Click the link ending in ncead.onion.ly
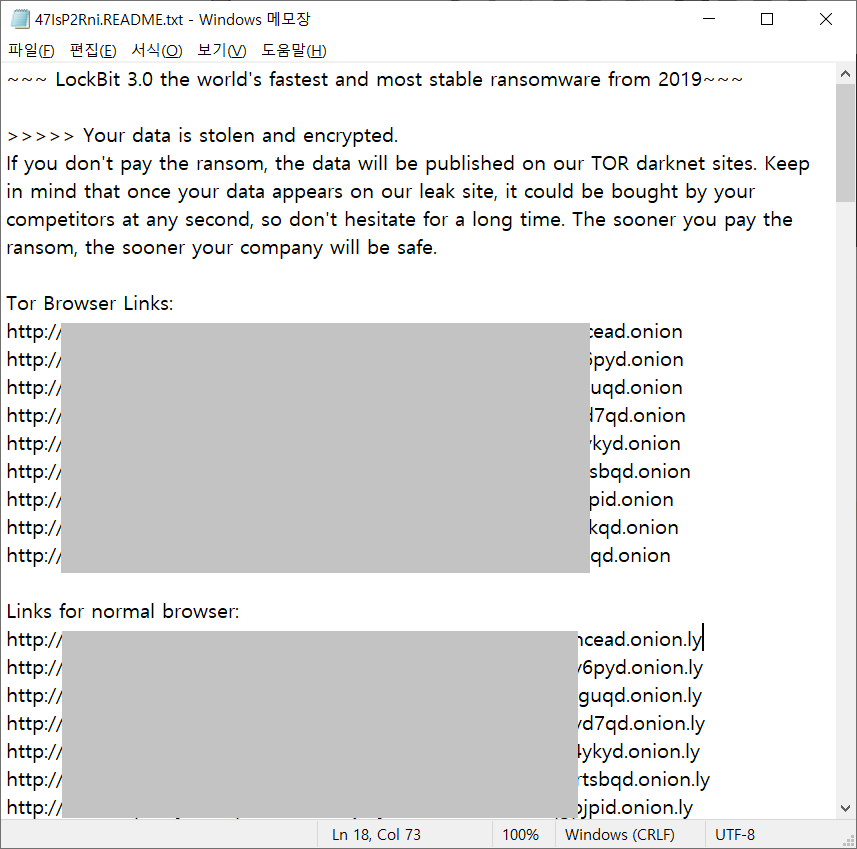Image resolution: width=857 pixels, height=849 pixels. [x=354, y=640]
